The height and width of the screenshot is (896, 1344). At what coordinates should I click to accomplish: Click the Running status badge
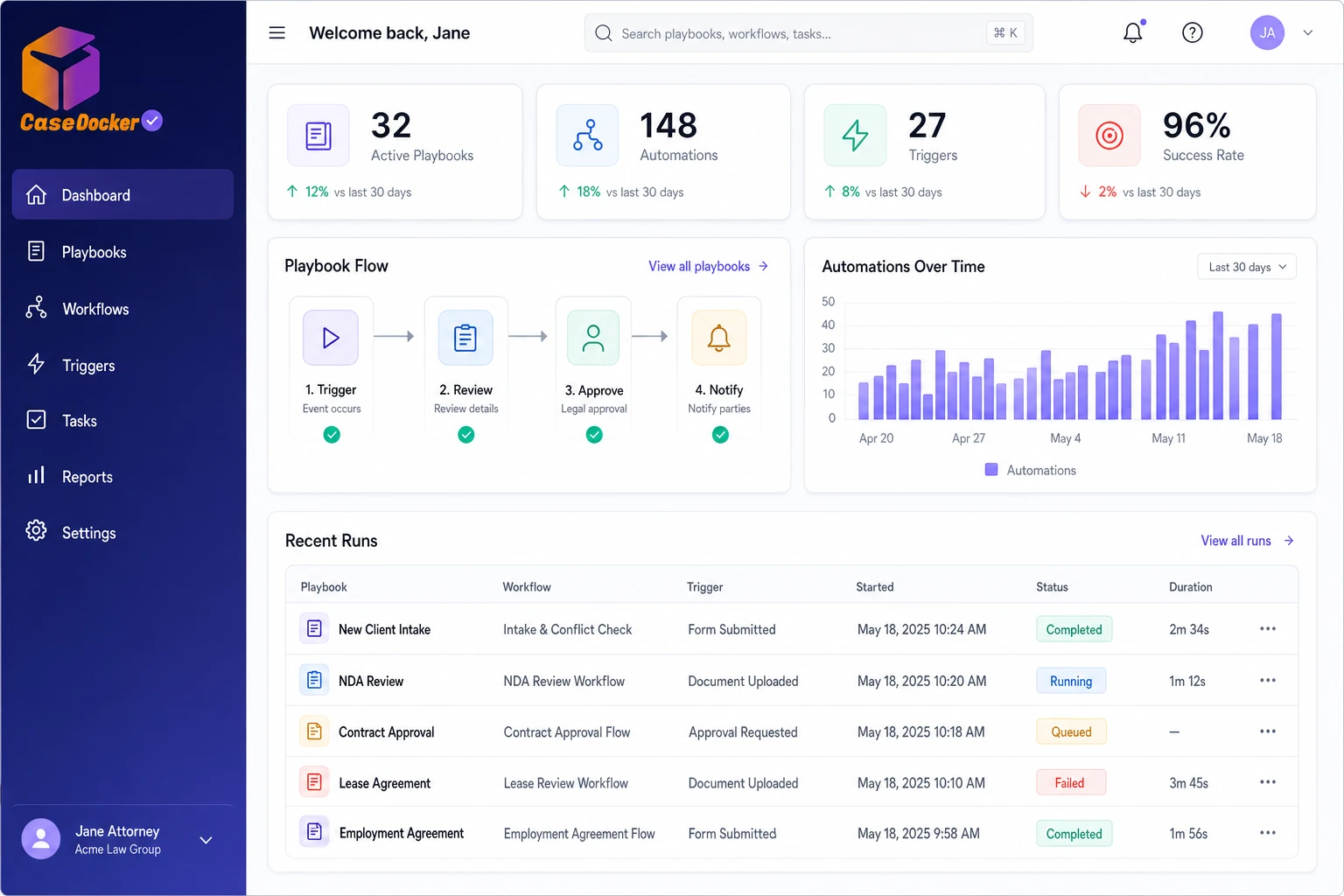point(1071,681)
